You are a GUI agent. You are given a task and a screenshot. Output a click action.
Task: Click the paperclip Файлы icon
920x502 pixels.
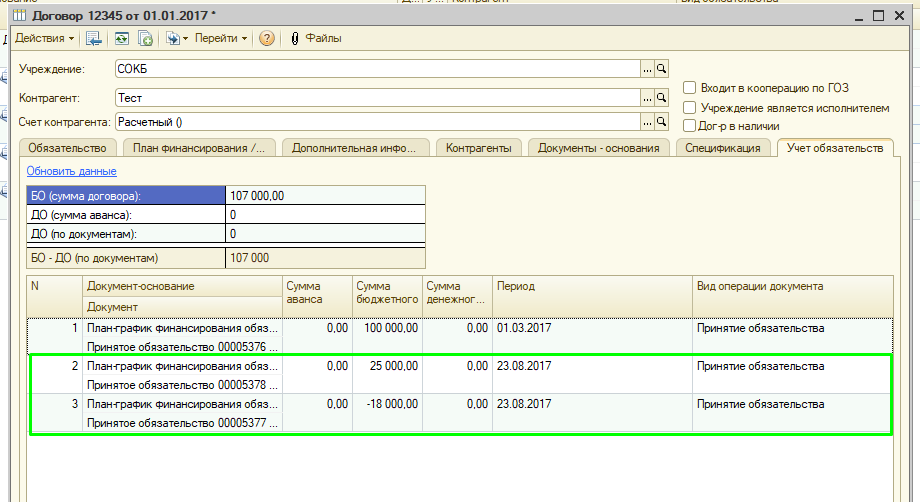[295, 38]
